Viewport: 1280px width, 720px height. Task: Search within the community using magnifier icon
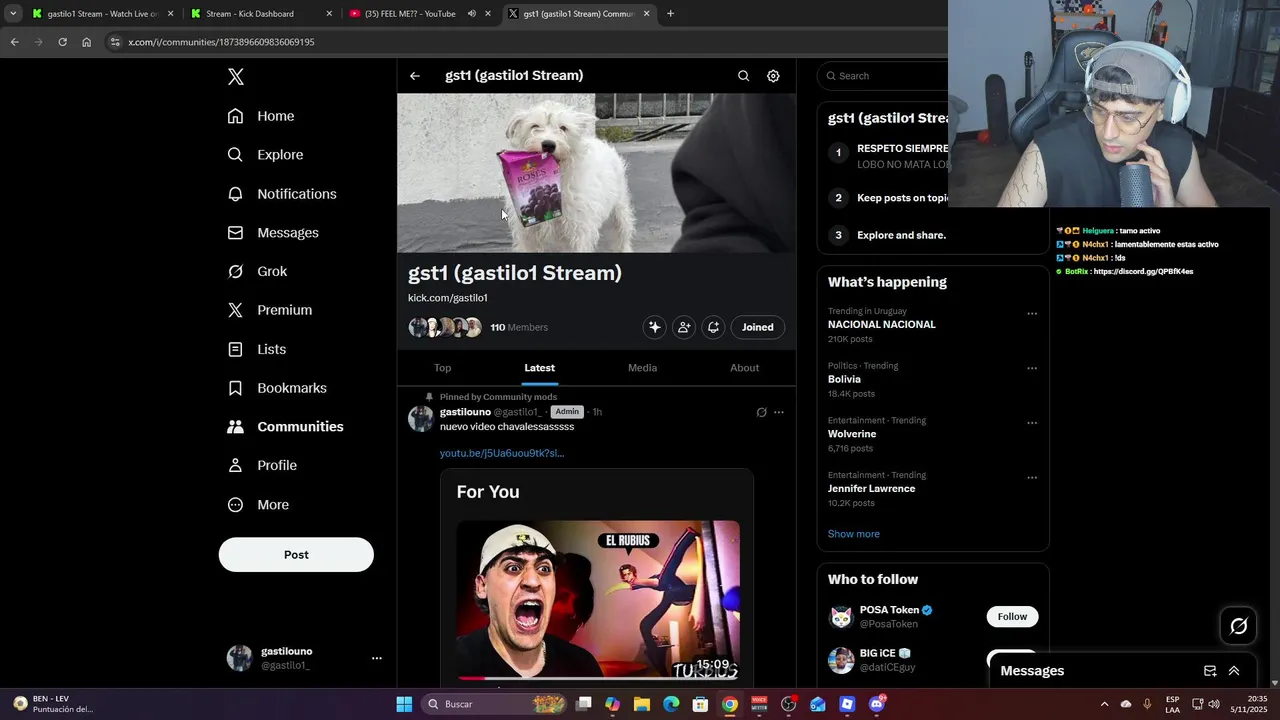[743, 76]
